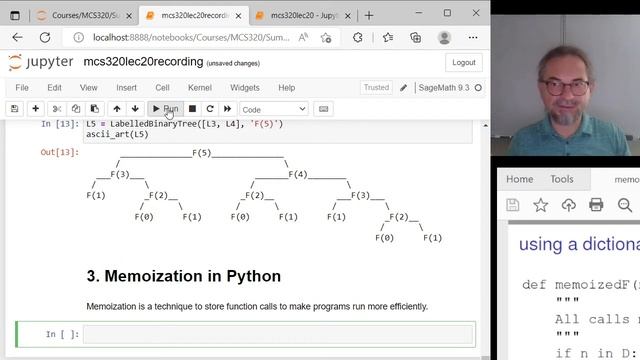Go back with the browser back arrow
The image size is (640, 360).
point(17,38)
